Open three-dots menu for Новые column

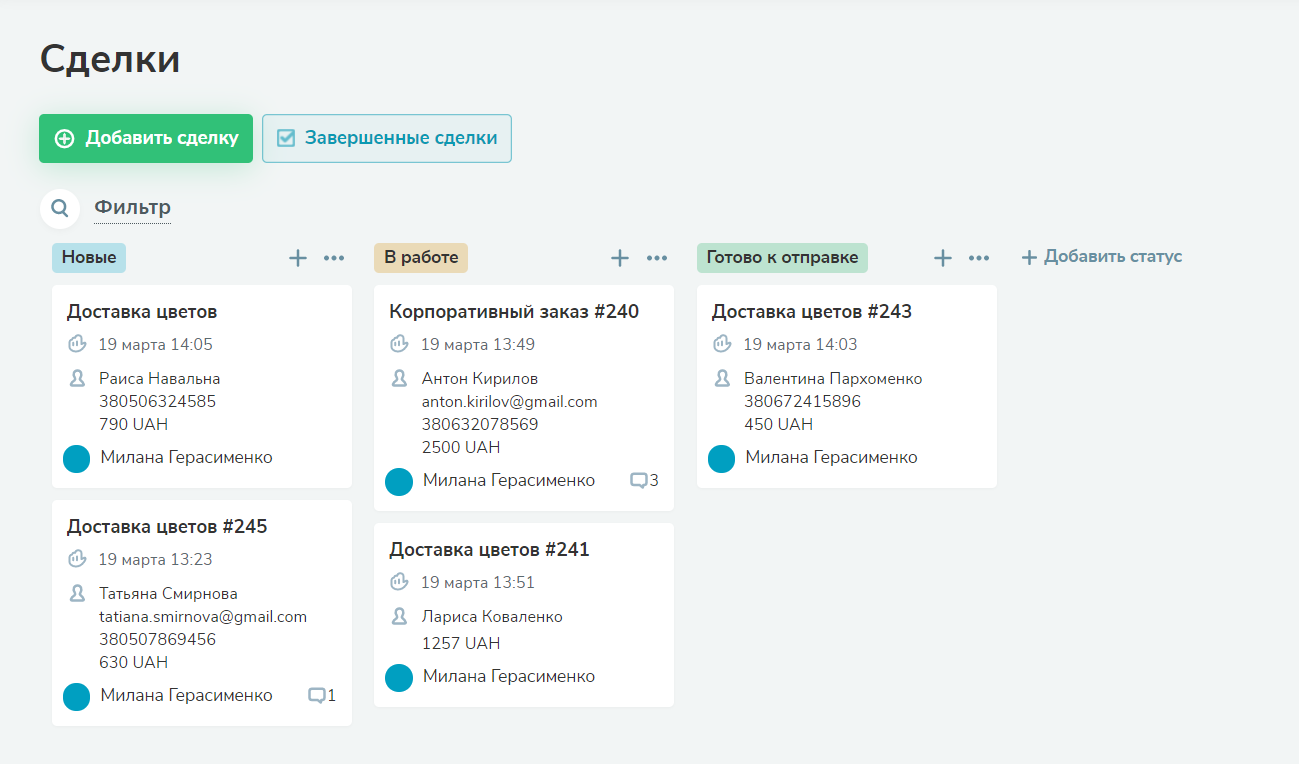[x=334, y=258]
